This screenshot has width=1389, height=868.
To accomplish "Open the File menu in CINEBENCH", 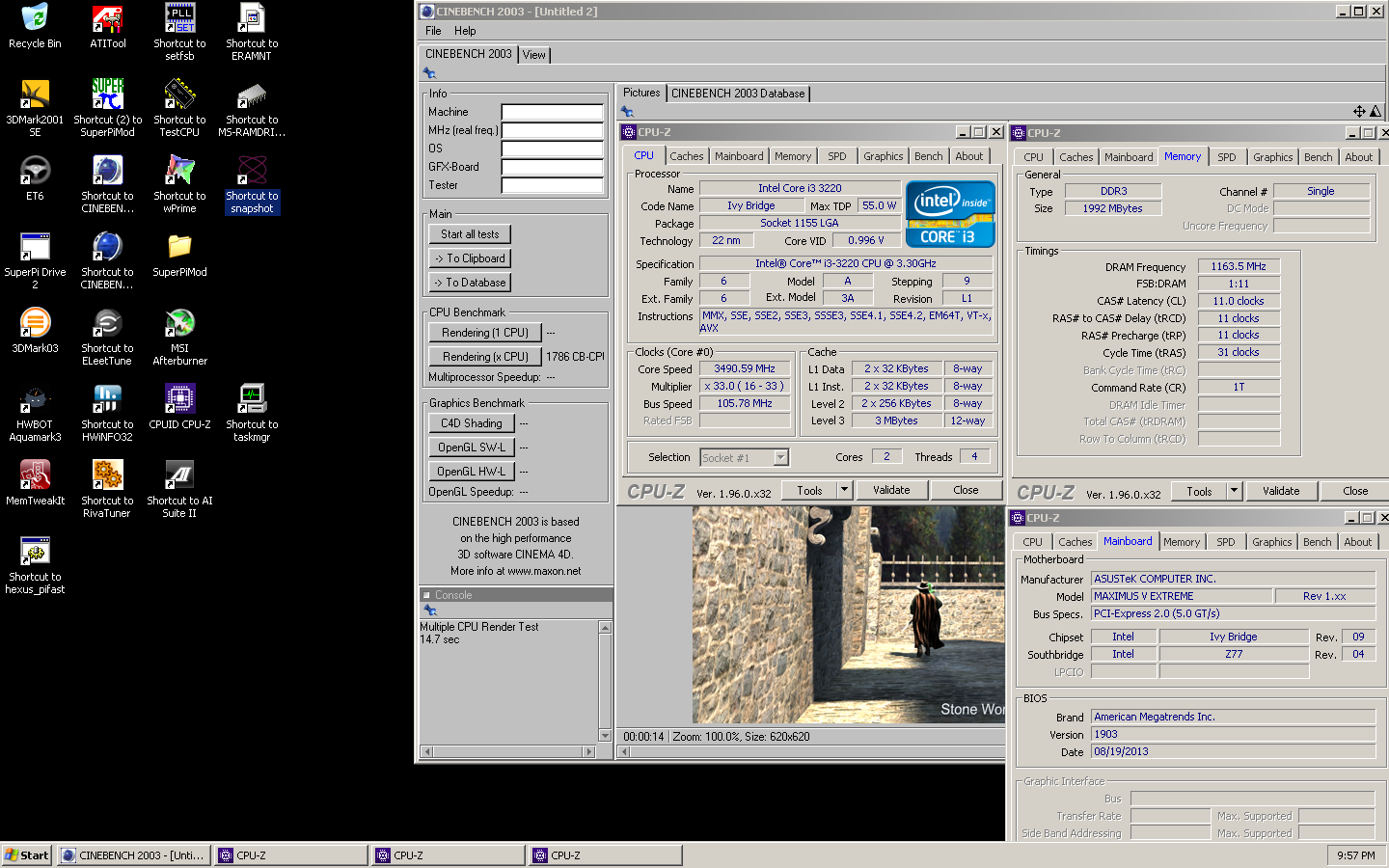I will click(x=433, y=31).
